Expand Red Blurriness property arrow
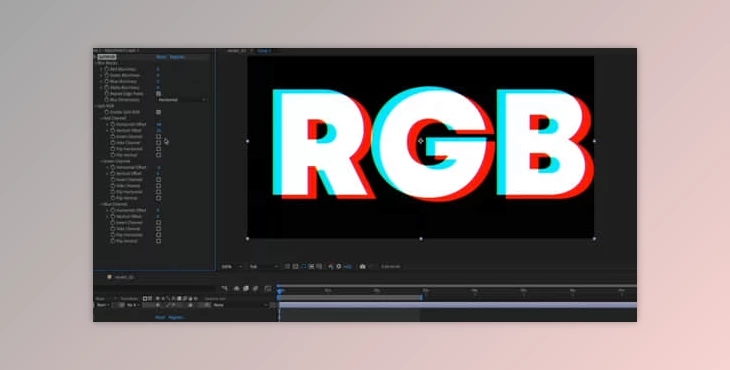This screenshot has width=730, height=370. pos(101,69)
